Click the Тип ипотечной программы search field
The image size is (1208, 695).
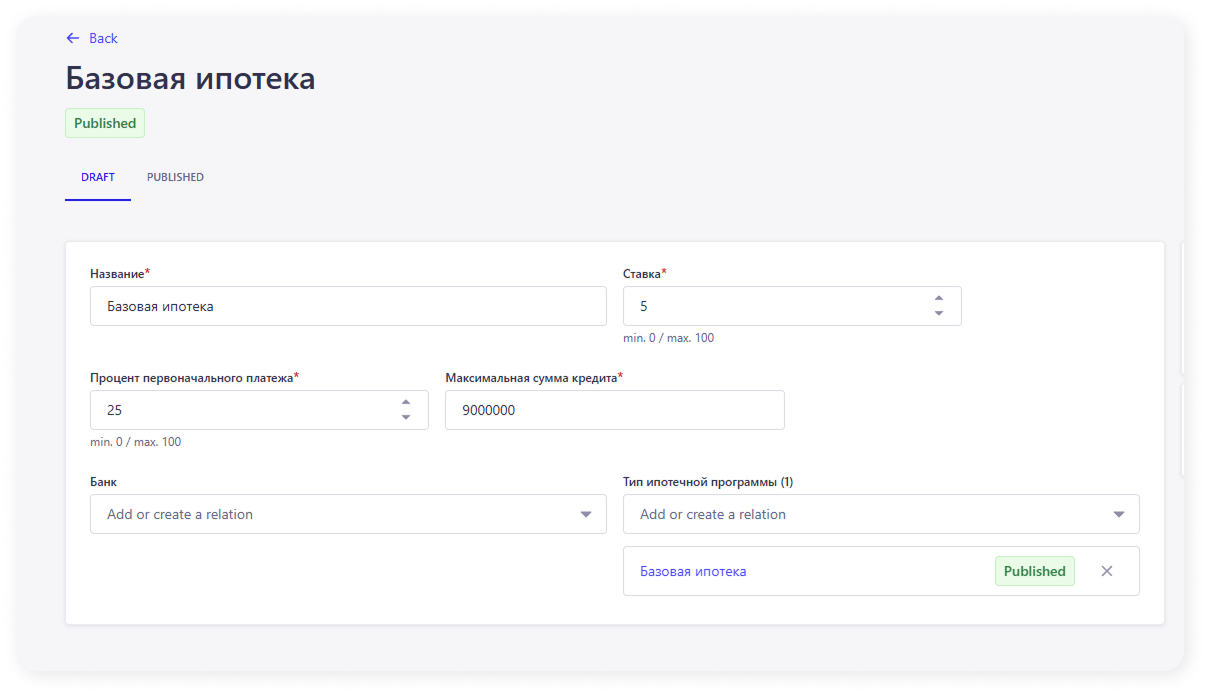860,514
